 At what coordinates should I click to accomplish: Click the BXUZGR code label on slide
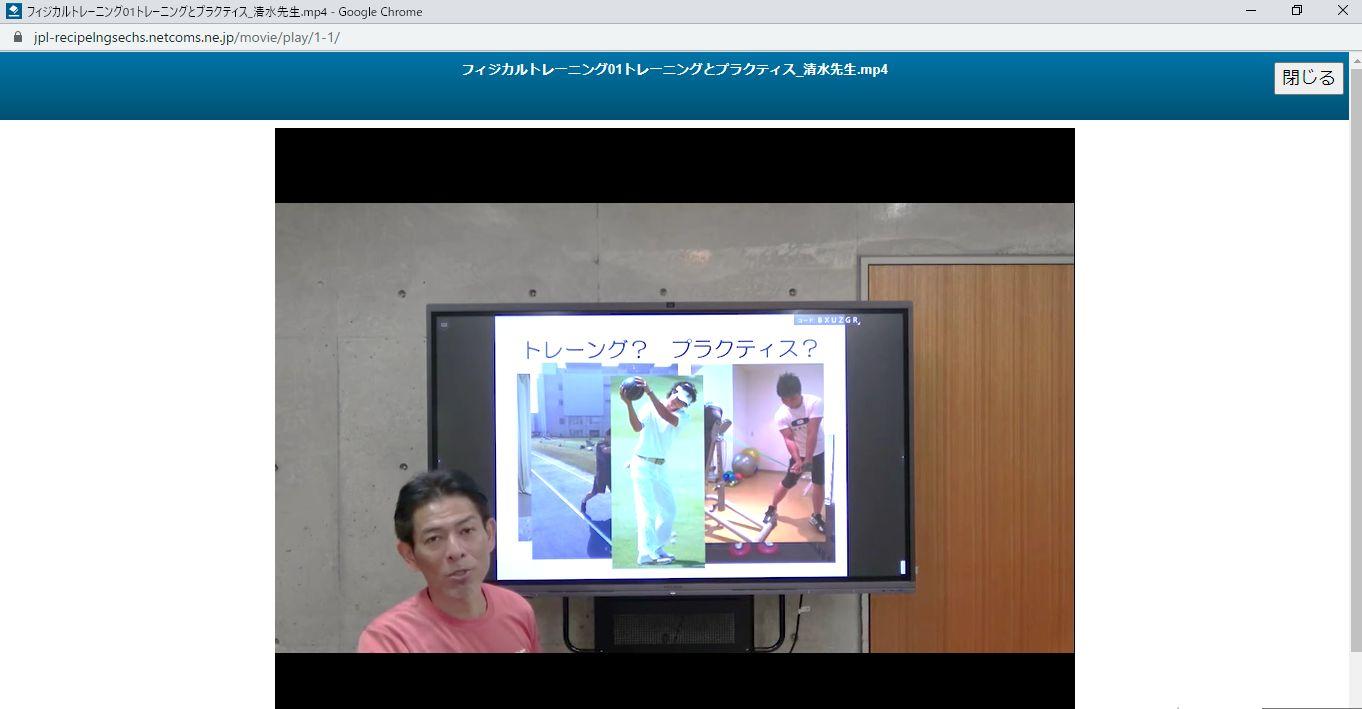point(836,320)
